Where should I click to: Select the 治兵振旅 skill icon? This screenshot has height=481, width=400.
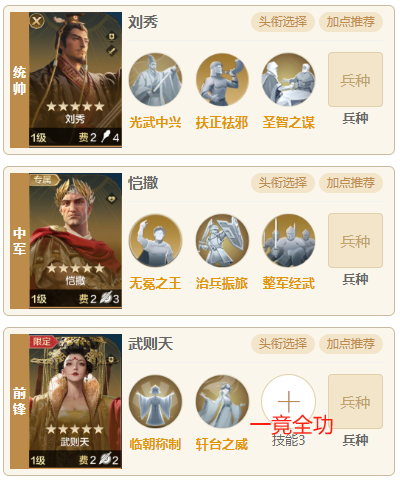tap(222, 241)
